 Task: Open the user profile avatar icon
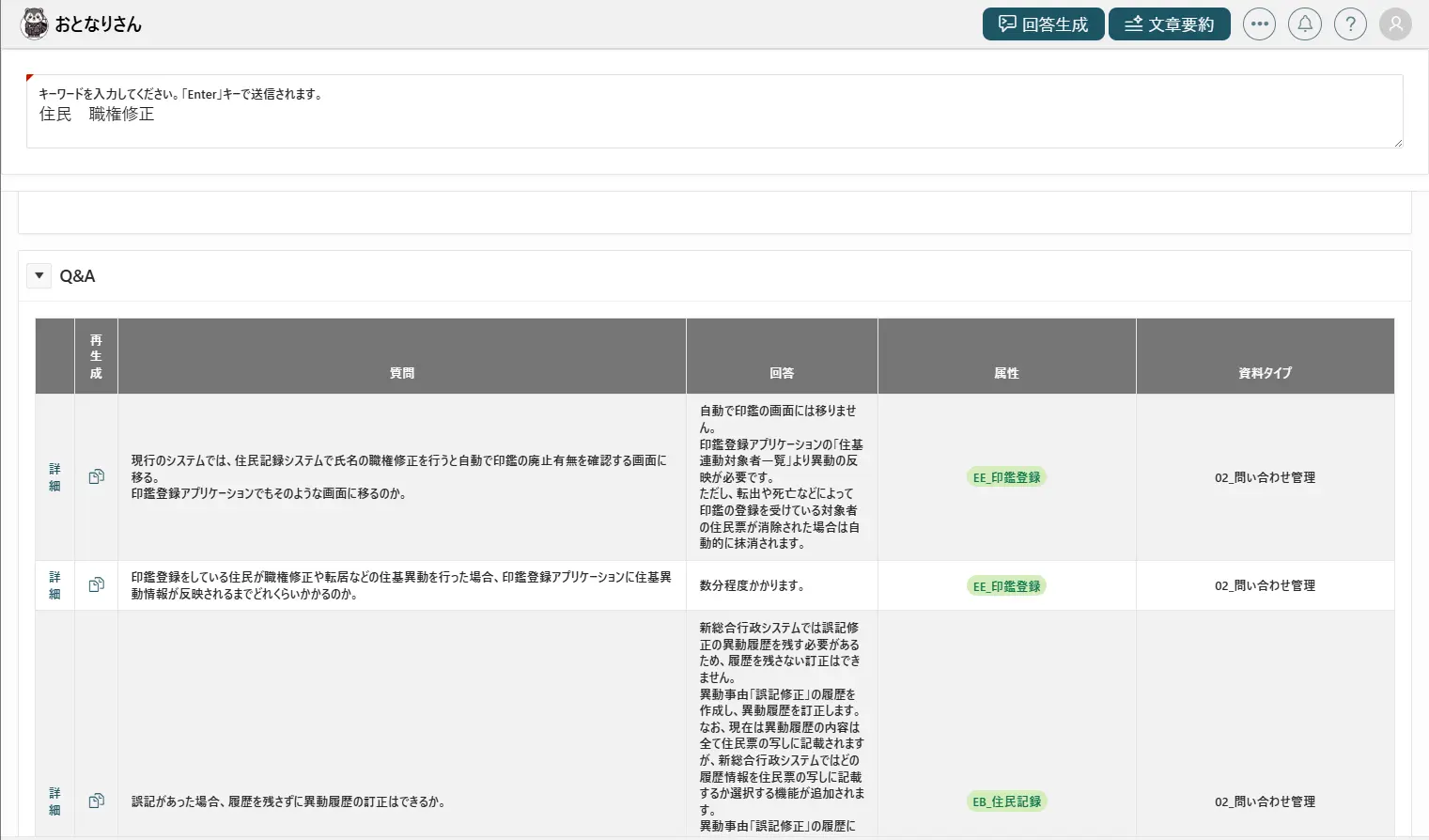click(x=1395, y=24)
